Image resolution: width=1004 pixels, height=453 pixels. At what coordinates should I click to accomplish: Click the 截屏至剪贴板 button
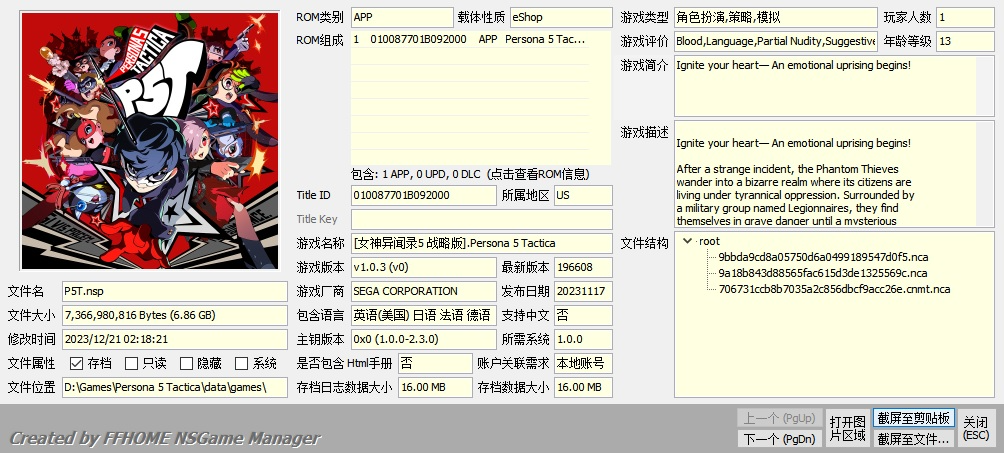[913, 418]
